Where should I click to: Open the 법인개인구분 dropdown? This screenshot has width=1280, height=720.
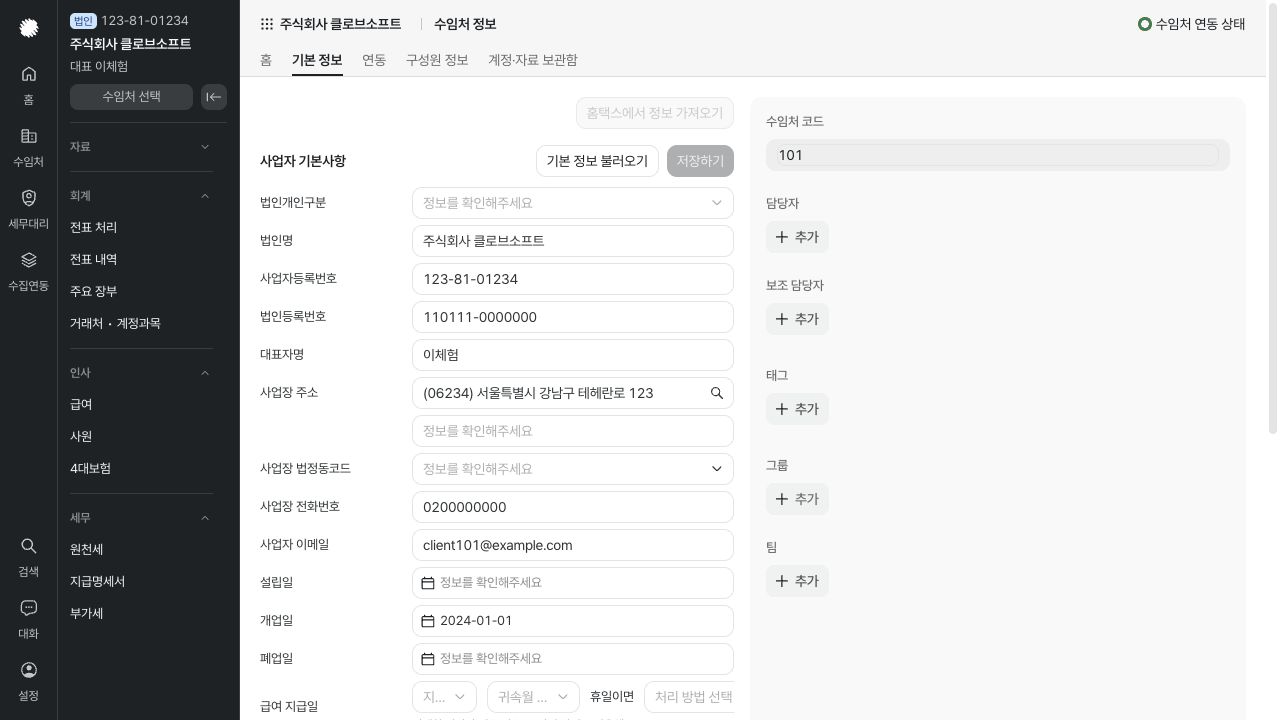(573, 203)
